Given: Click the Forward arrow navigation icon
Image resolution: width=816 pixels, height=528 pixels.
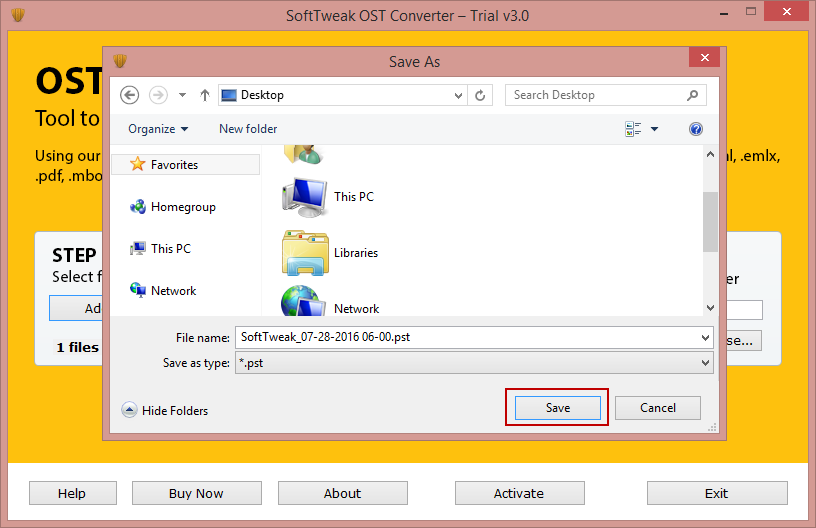Looking at the screenshot, I should click(x=158, y=95).
